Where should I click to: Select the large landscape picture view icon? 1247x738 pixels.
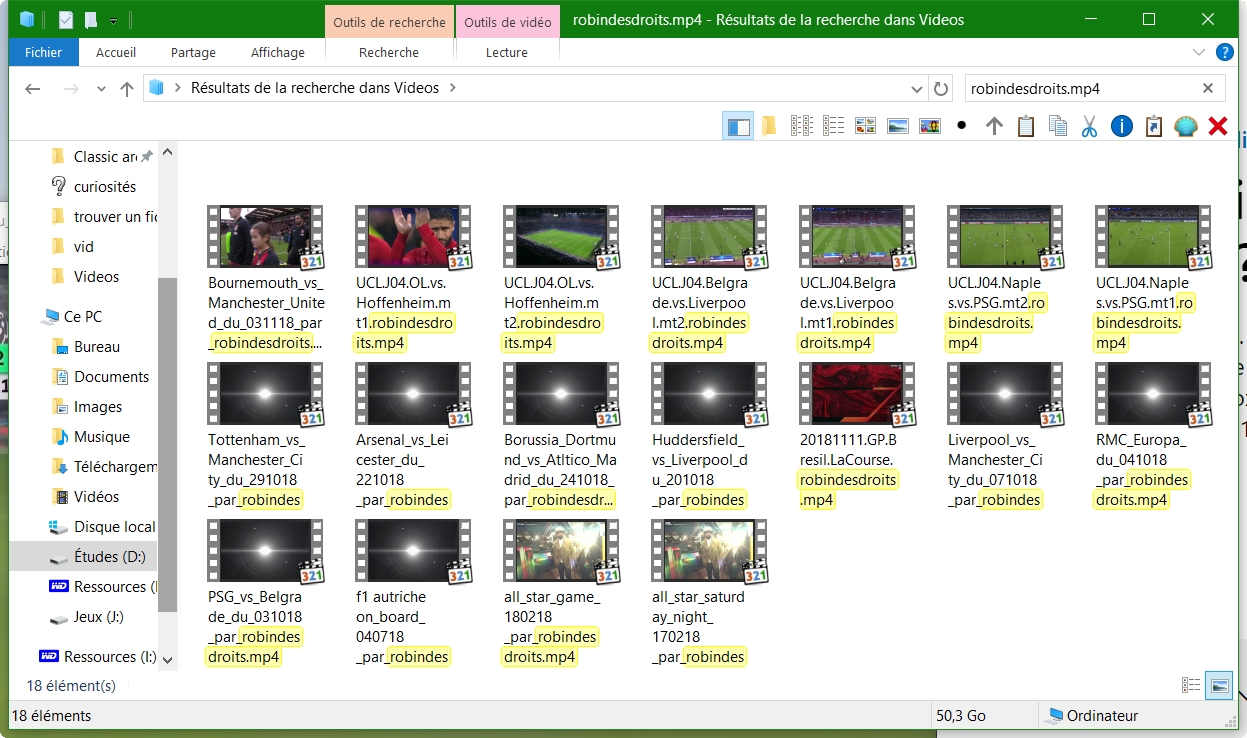tap(897, 126)
